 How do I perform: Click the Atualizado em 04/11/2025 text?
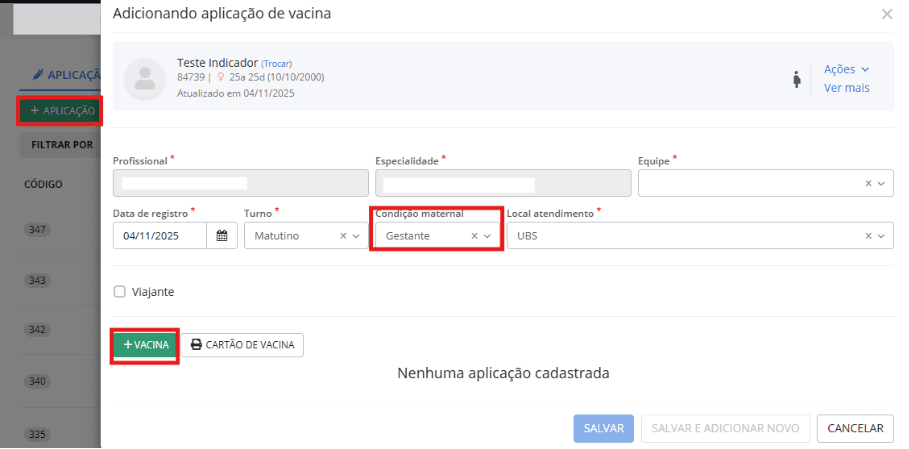pos(235,93)
